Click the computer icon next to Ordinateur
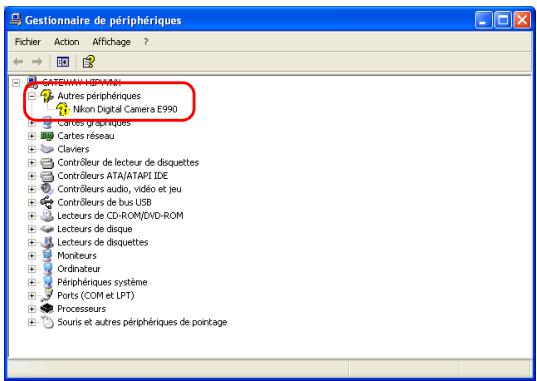This screenshot has height=381, width=537. coord(47,269)
